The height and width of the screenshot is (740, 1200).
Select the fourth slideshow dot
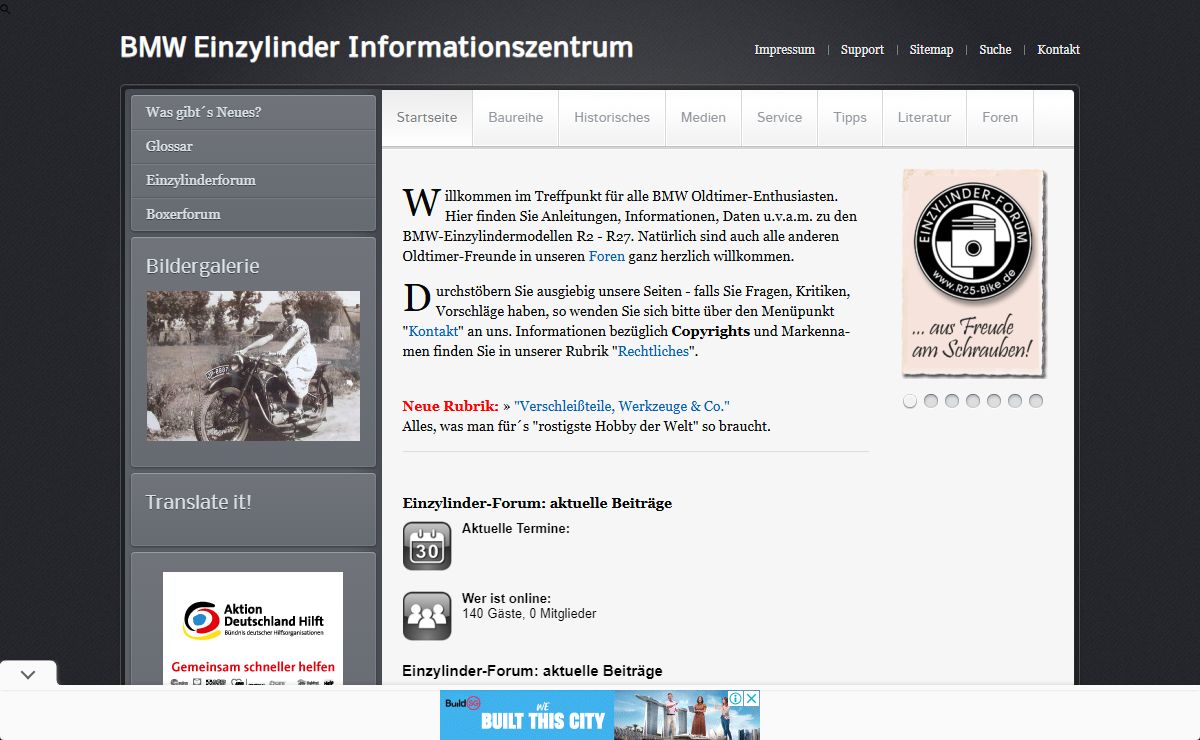973,401
